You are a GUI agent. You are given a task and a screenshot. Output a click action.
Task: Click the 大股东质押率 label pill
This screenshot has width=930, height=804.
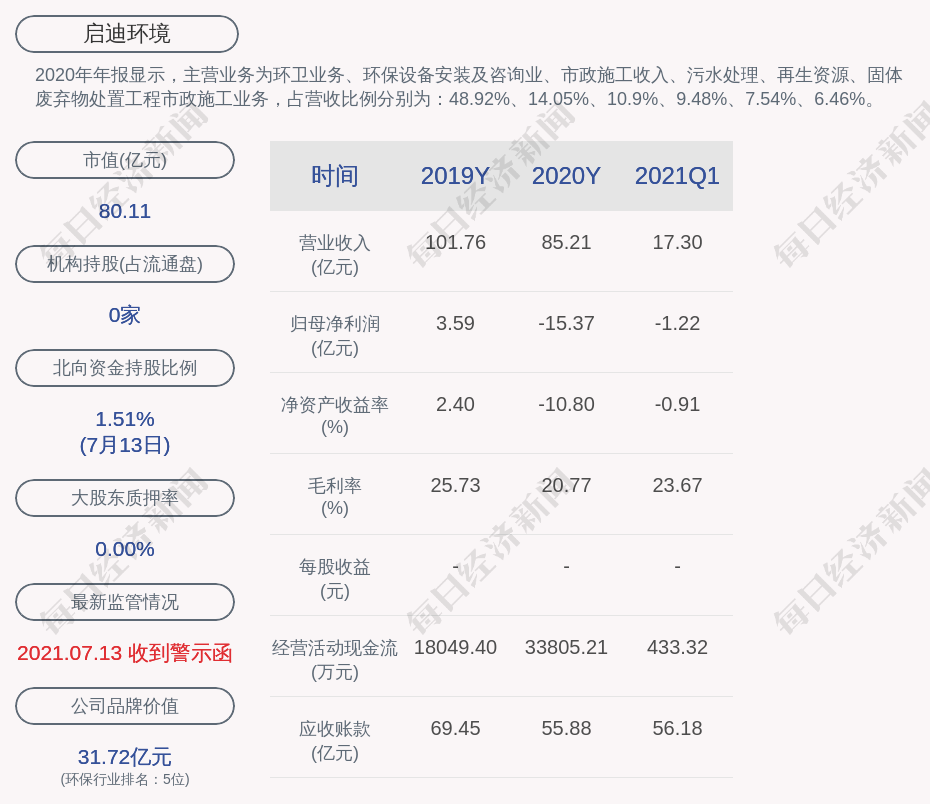point(125,498)
